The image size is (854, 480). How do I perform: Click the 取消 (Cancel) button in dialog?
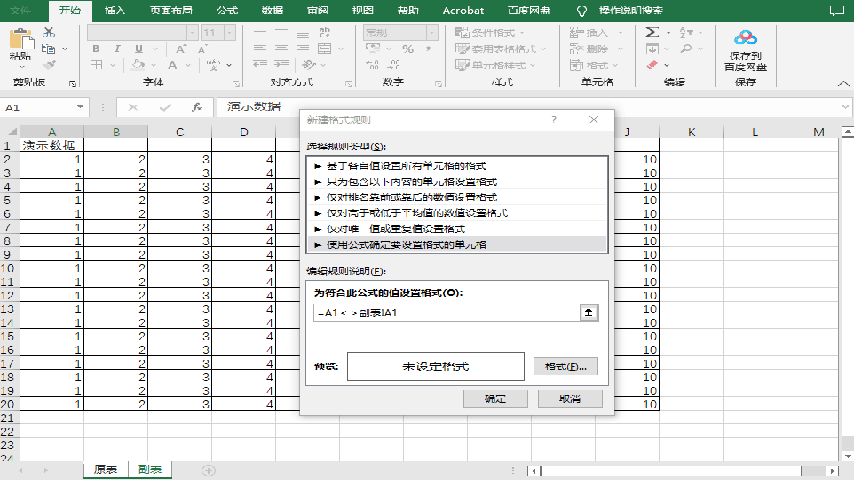click(570, 399)
